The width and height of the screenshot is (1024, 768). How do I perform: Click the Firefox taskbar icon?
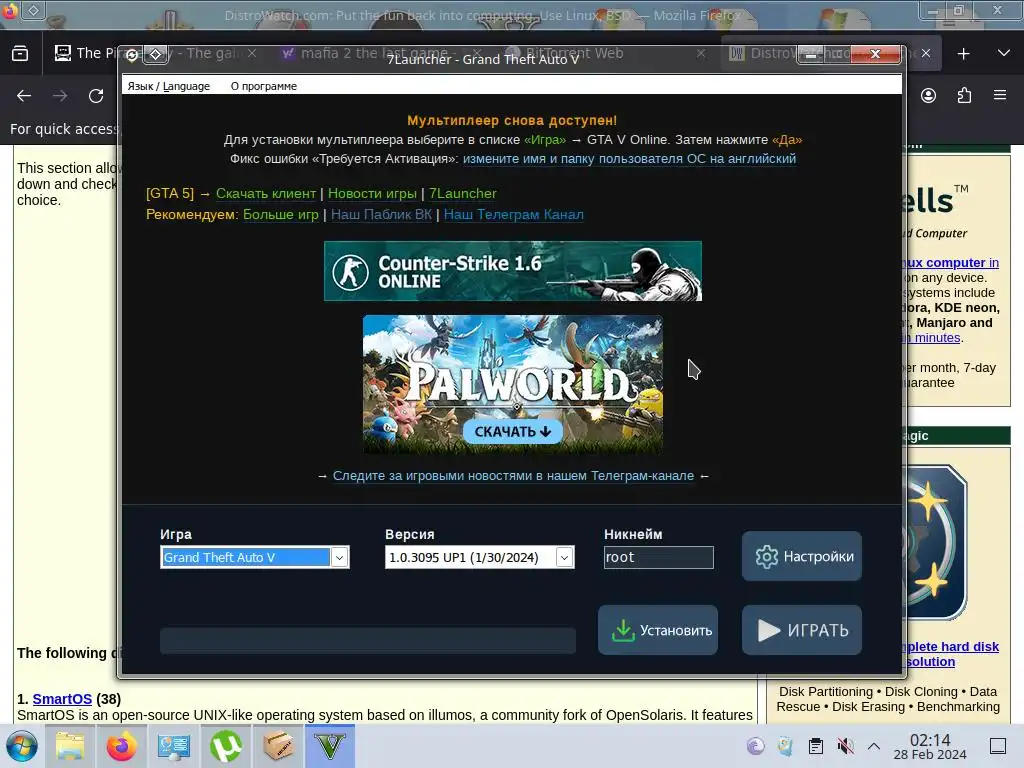(121, 746)
